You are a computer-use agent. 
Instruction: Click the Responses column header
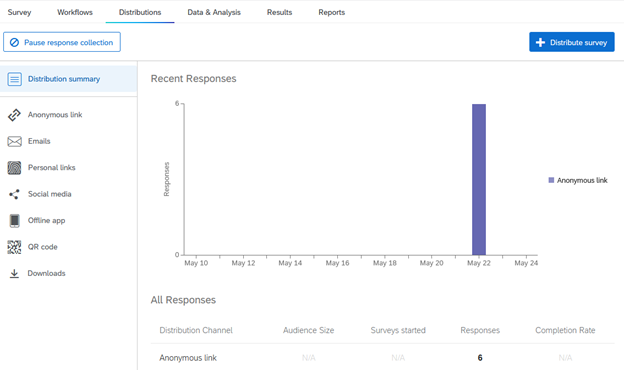point(480,330)
